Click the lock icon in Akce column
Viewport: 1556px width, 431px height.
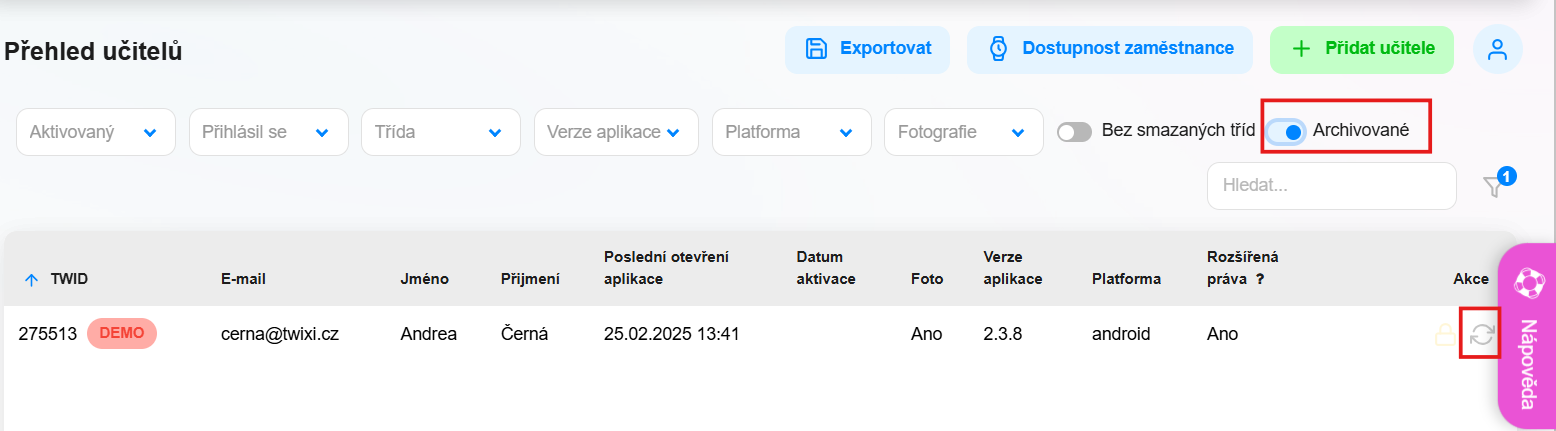point(1445,335)
